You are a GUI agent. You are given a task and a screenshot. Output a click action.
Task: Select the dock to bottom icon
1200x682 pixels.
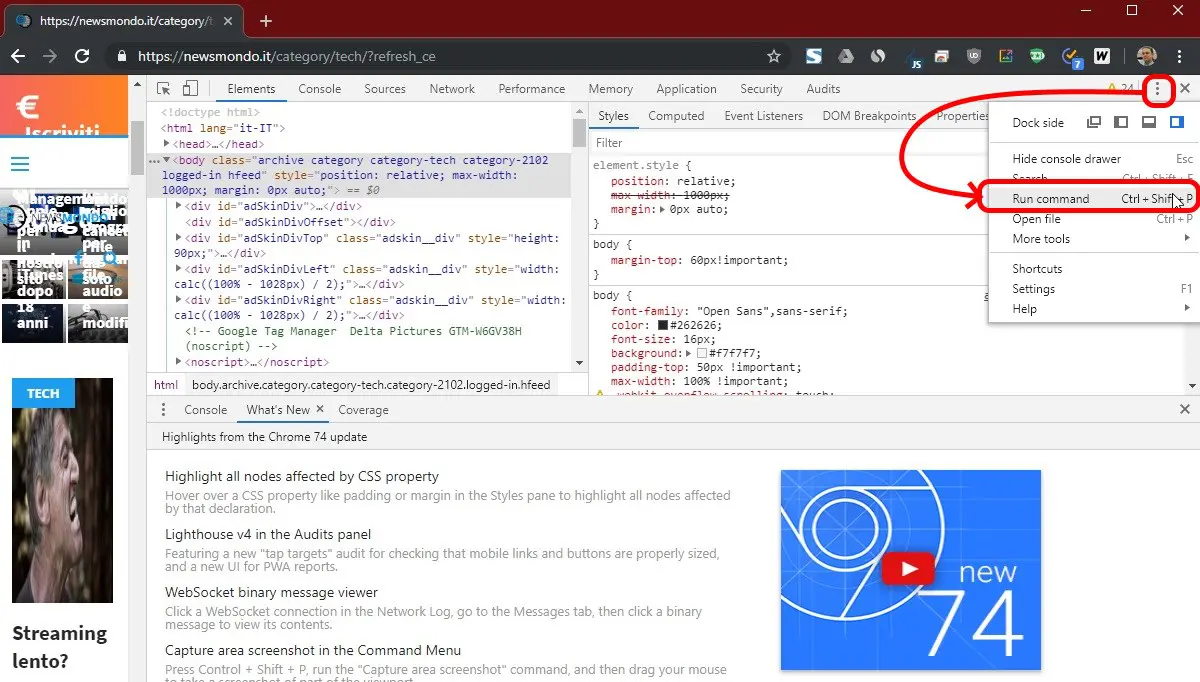coord(1149,123)
